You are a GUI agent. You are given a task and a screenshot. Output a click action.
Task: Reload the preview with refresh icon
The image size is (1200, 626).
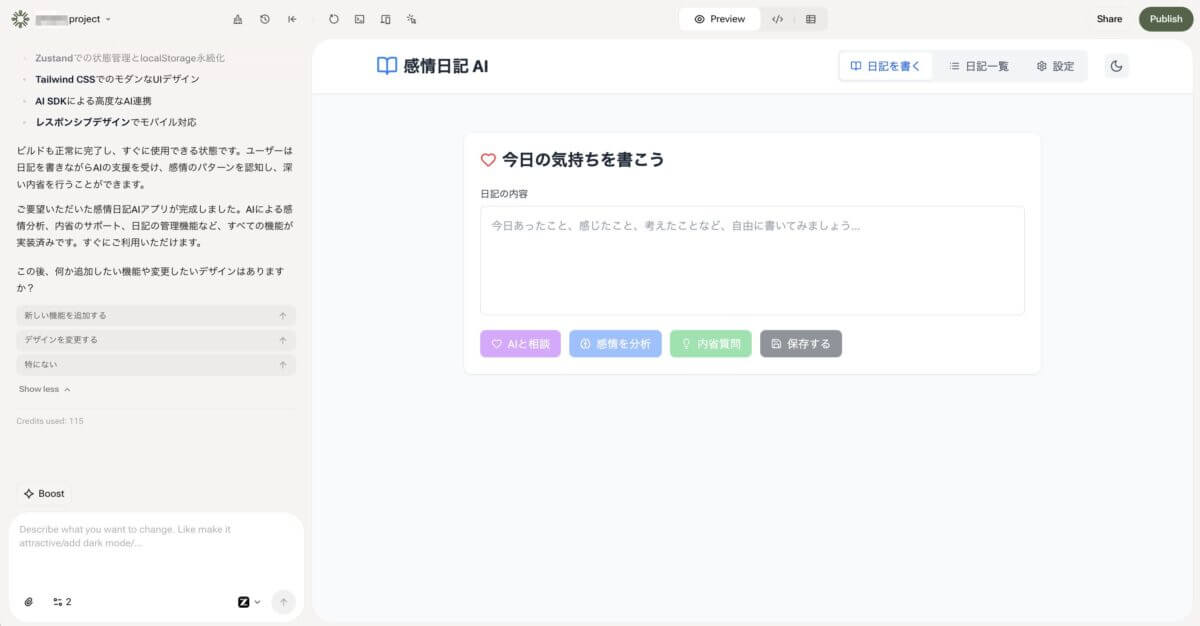334,19
